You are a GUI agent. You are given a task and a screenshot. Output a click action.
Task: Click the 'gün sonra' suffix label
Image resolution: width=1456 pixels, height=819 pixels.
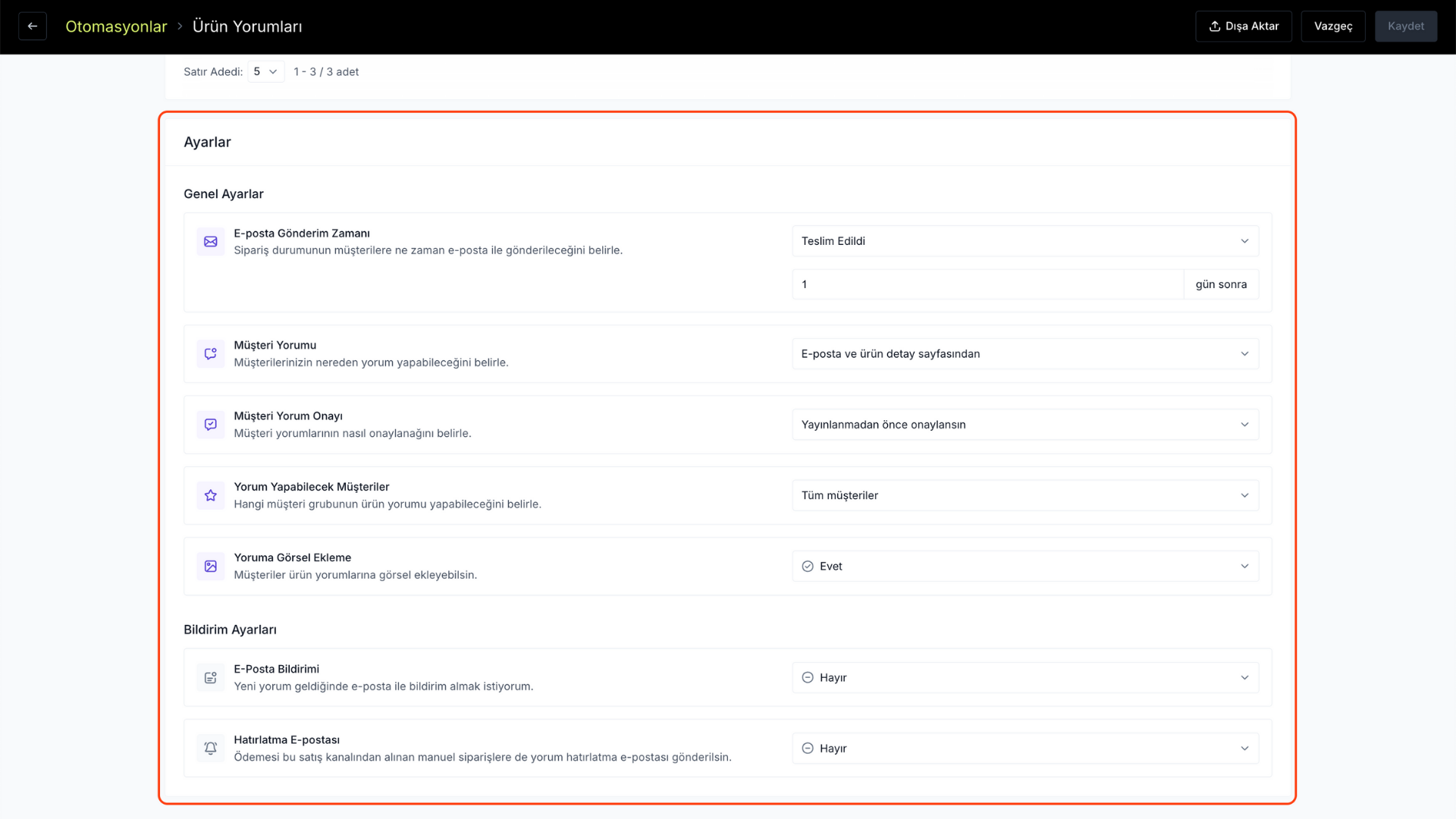(1221, 284)
